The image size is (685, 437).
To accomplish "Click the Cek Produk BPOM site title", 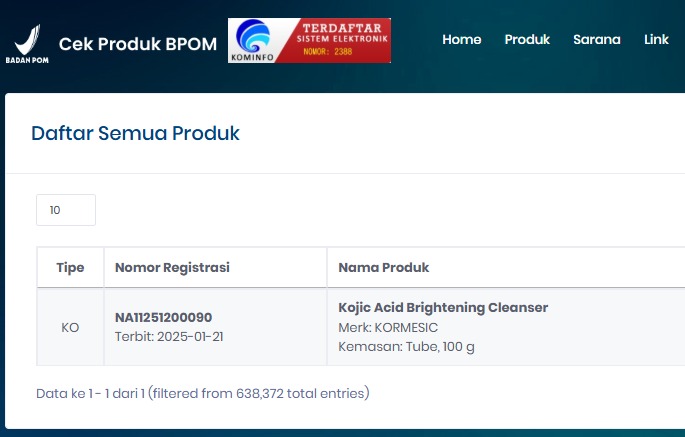I will [138, 44].
